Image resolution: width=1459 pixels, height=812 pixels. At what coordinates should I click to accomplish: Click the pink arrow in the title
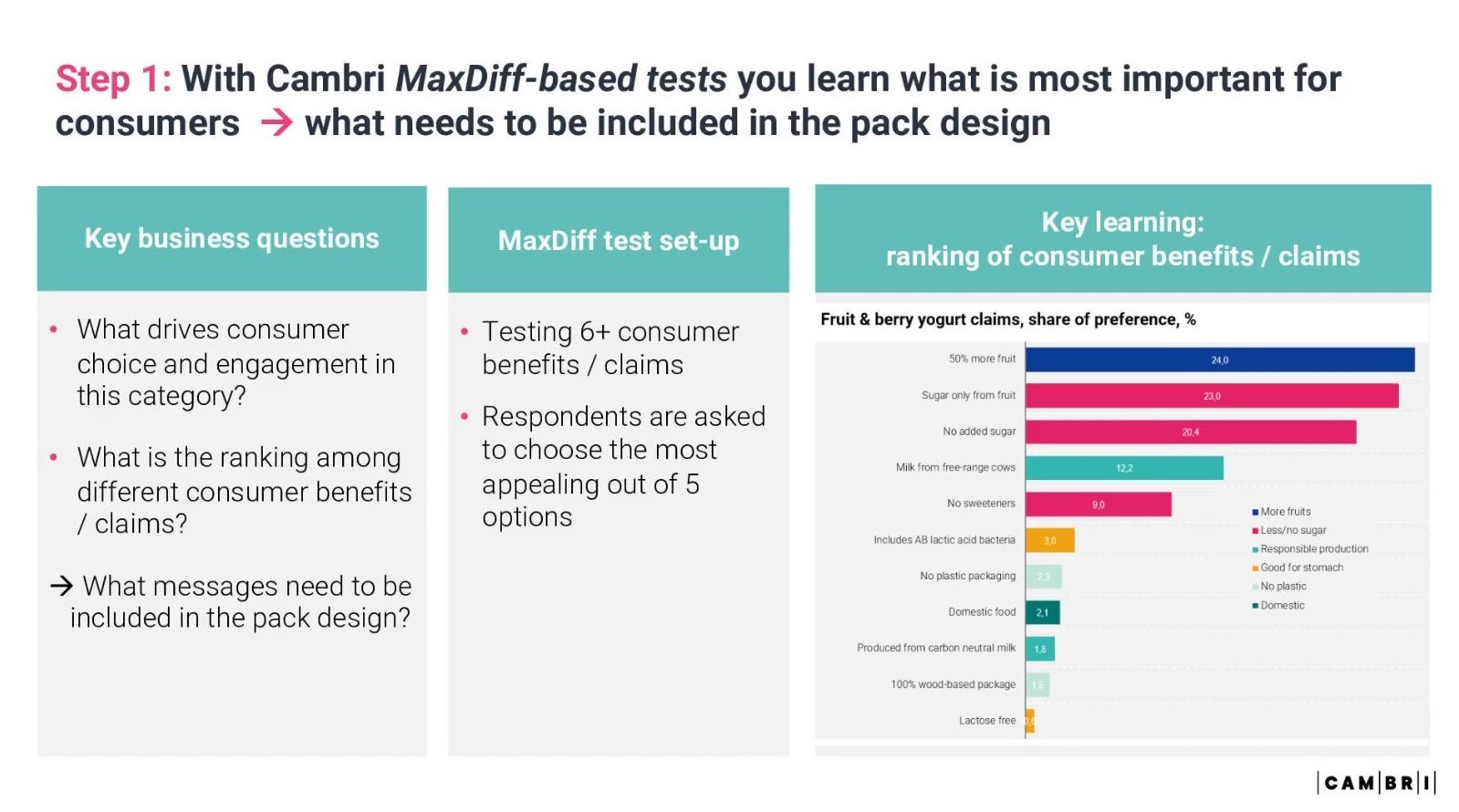point(276,122)
